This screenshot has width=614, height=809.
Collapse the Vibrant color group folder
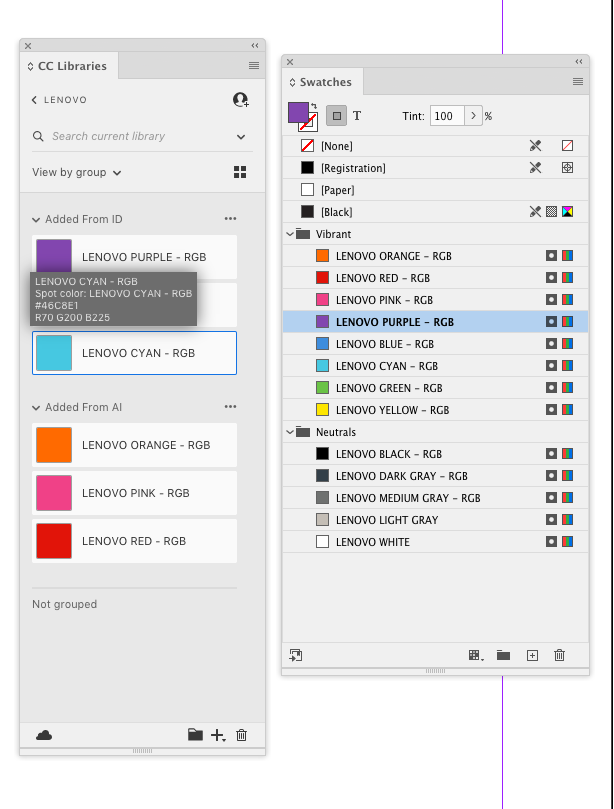(x=291, y=234)
